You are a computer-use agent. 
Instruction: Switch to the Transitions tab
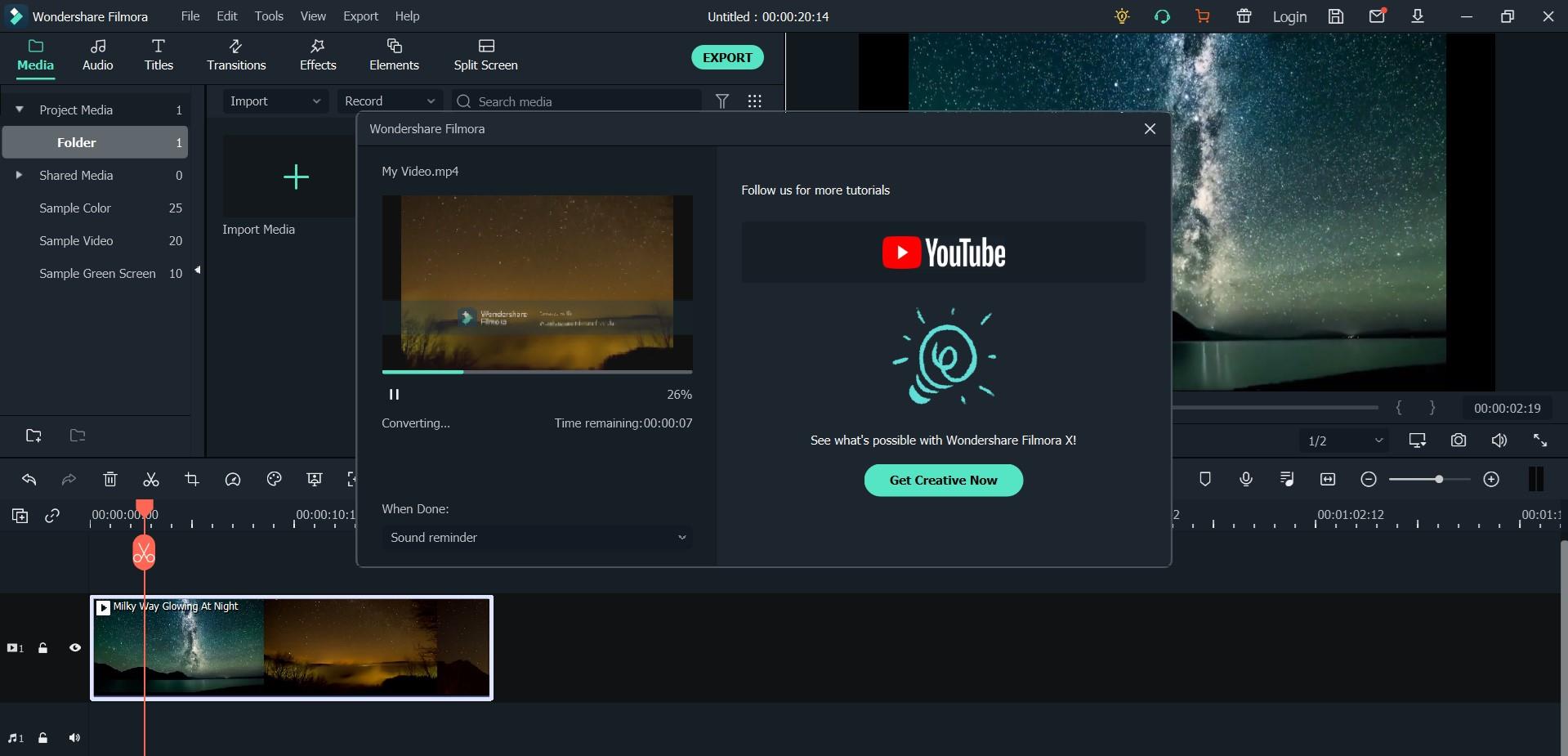click(236, 56)
